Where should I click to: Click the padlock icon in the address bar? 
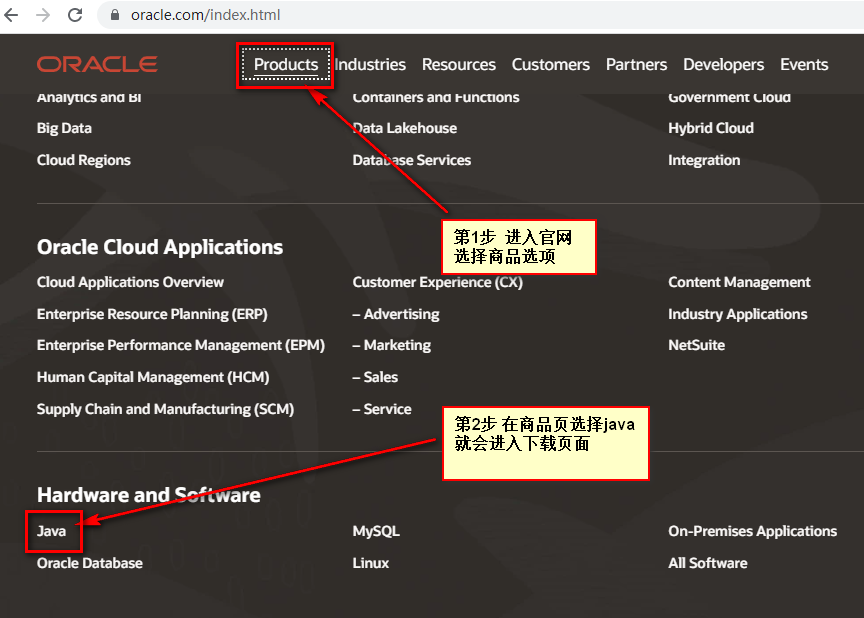point(115,15)
